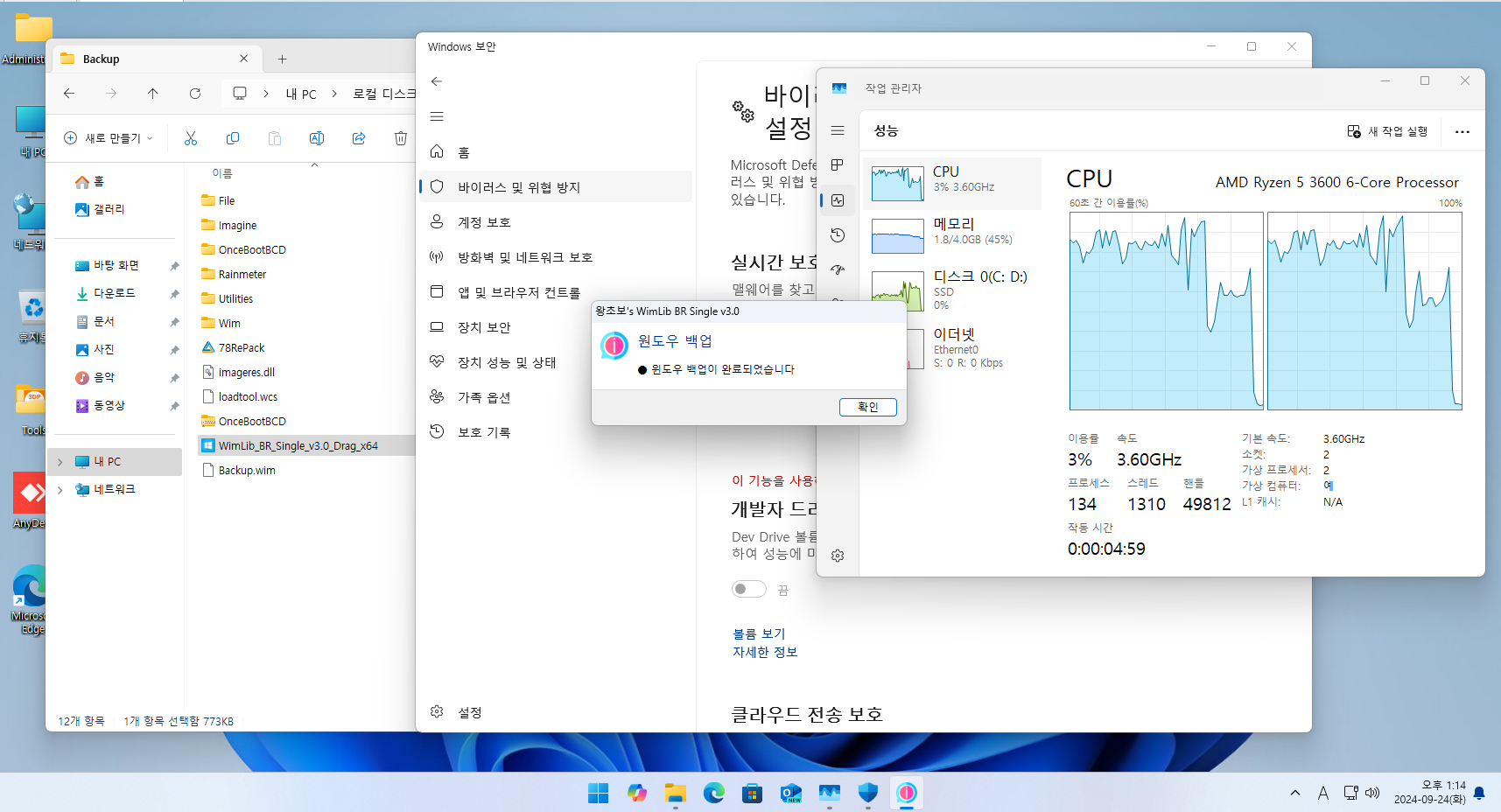Sort files by 이름 column header

(x=222, y=173)
